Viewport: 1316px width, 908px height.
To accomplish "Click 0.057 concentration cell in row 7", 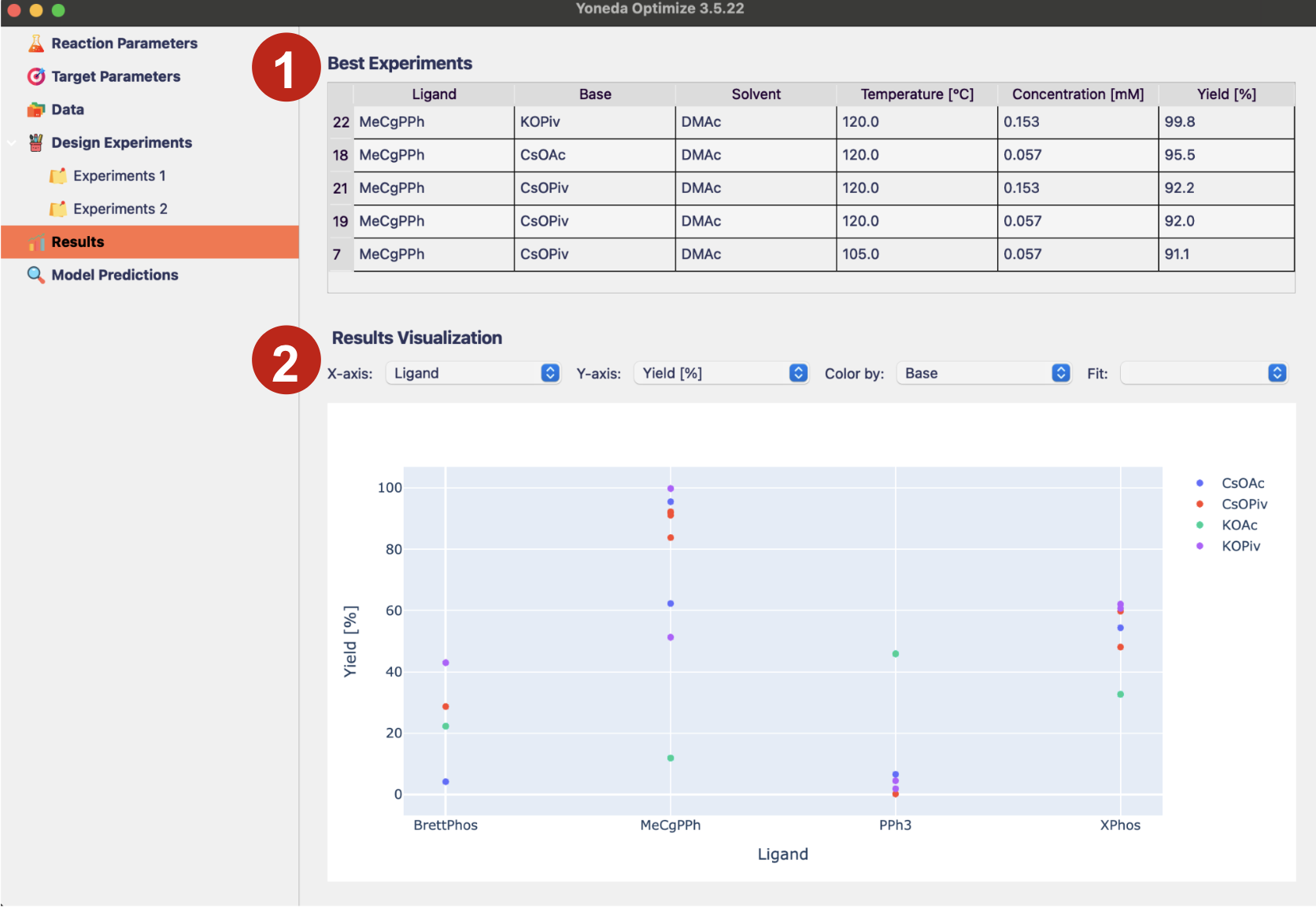I will click(x=1078, y=254).
